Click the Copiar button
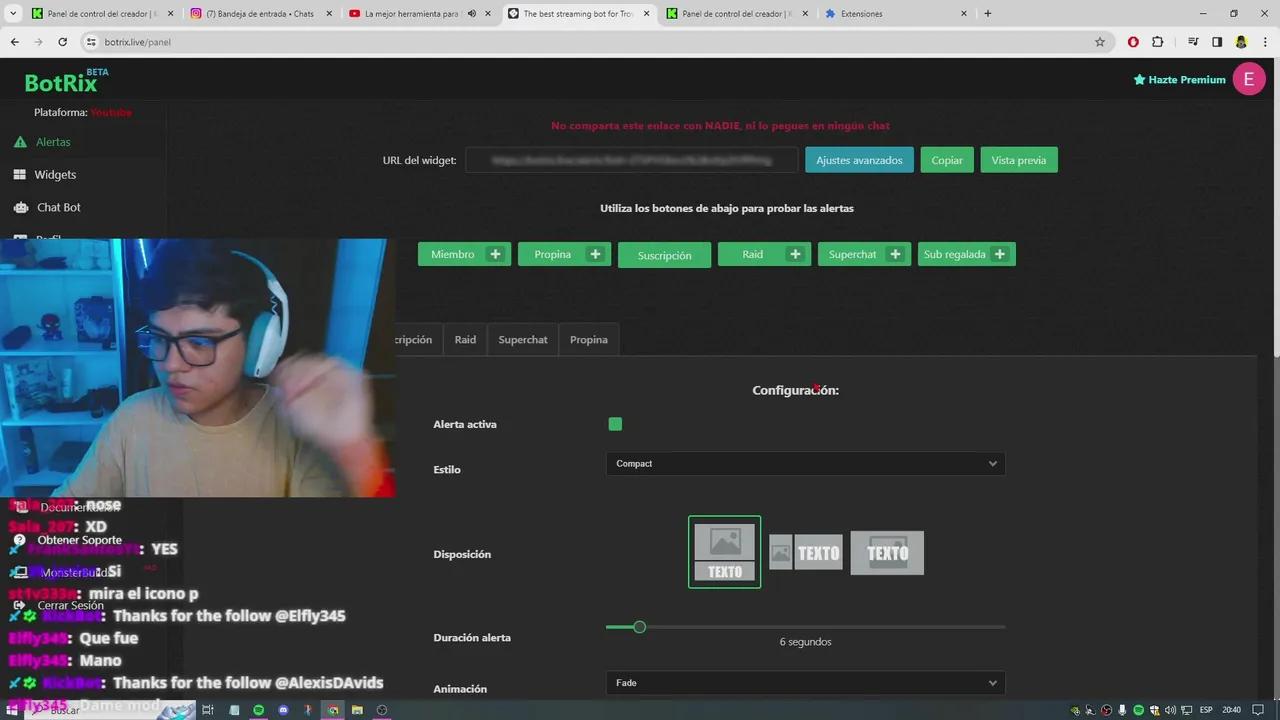This screenshot has width=1280, height=720. [x=947, y=160]
